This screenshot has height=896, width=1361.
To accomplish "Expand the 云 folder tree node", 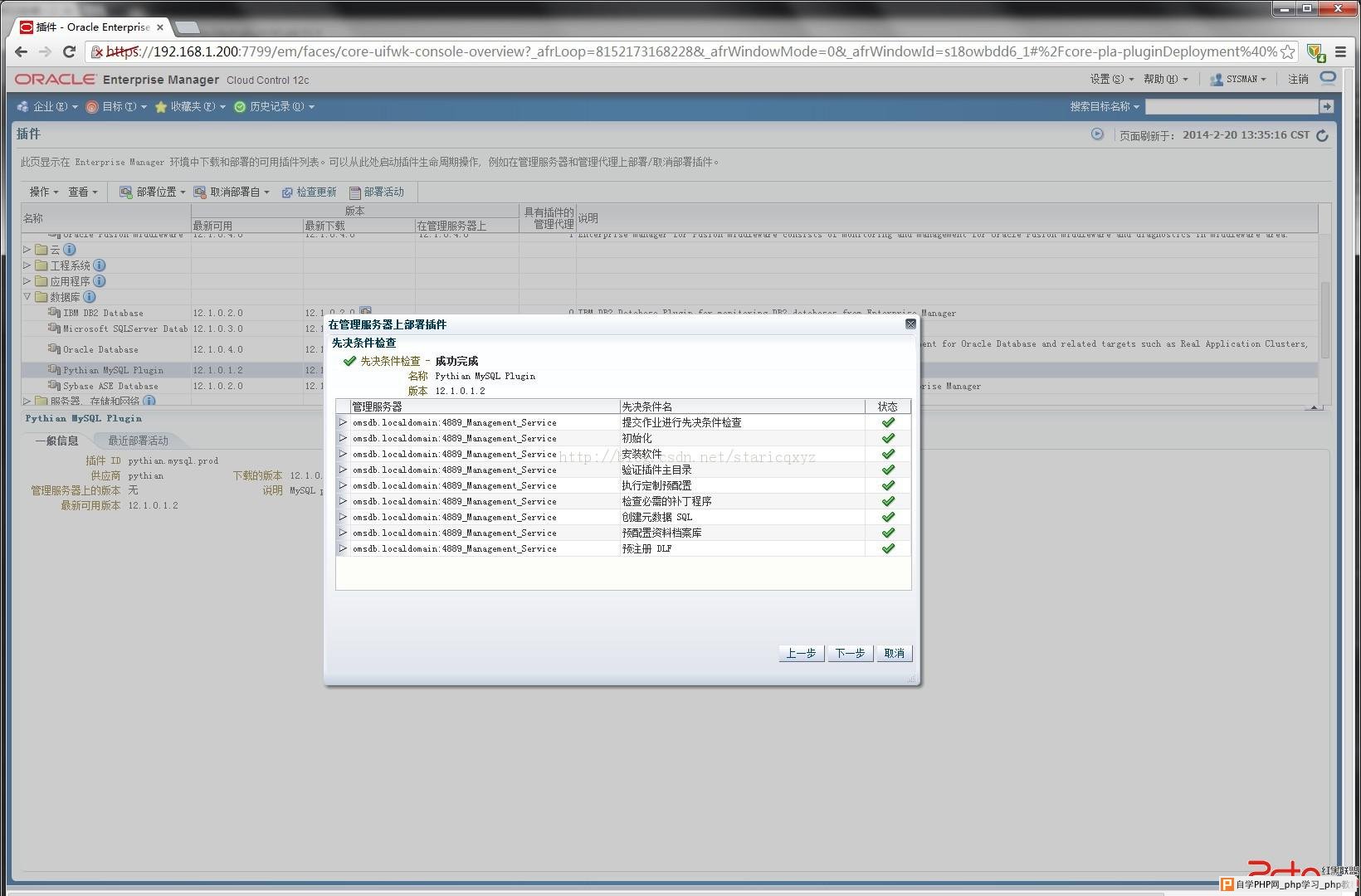I will pos(27,249).
